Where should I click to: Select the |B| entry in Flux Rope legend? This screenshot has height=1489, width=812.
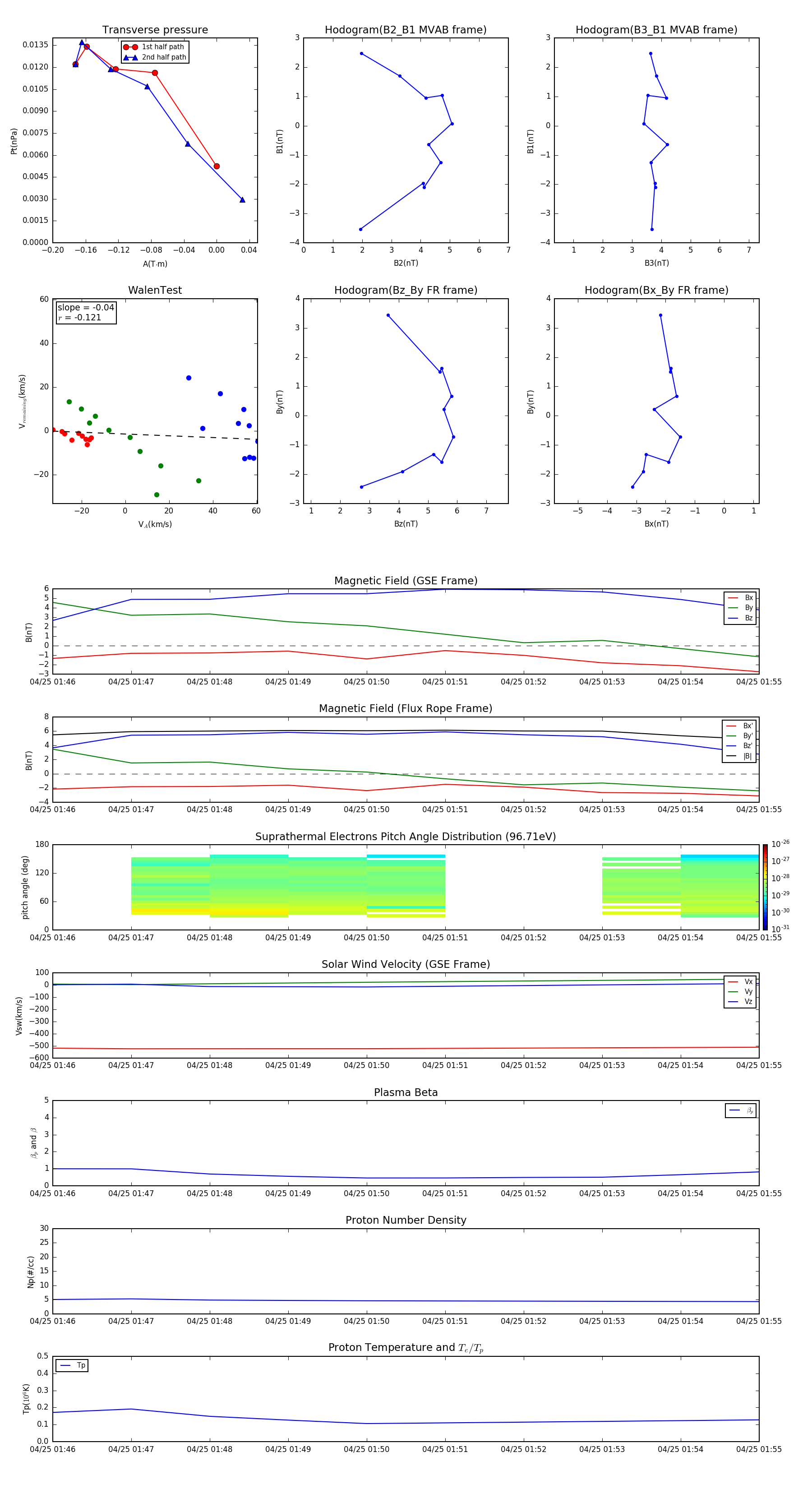coord(739,756)
